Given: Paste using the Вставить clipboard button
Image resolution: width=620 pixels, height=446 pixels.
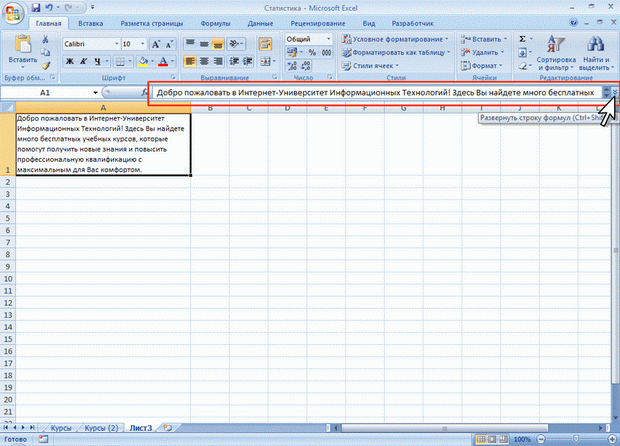Looking at the screenshot, I should [x=23, y=50].
